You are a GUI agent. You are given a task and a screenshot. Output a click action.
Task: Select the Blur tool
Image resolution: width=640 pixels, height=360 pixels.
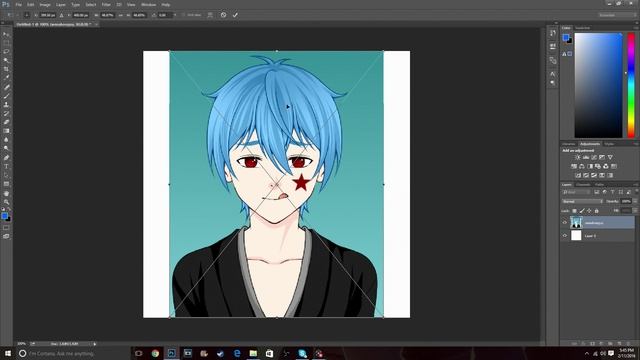click(6, 140)
